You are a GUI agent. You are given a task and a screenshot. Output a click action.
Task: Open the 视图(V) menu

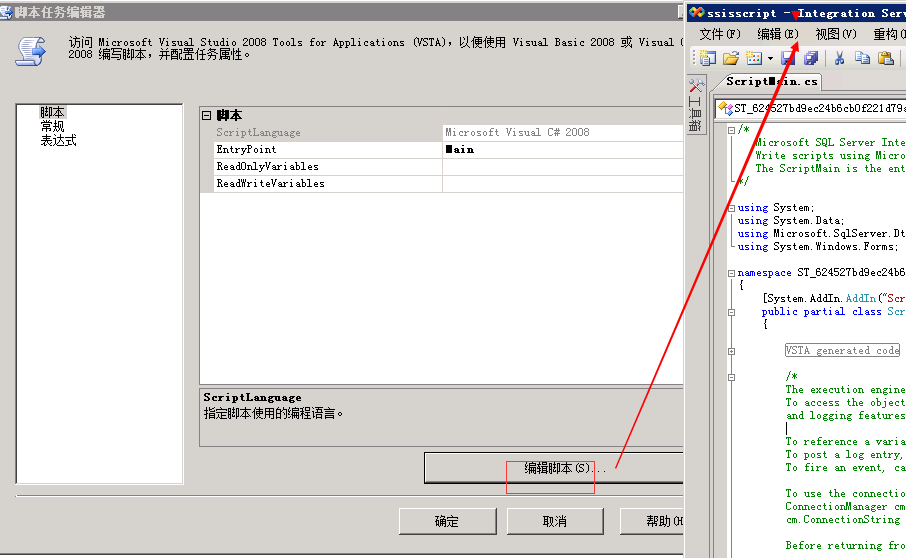[x=836, y=35]
